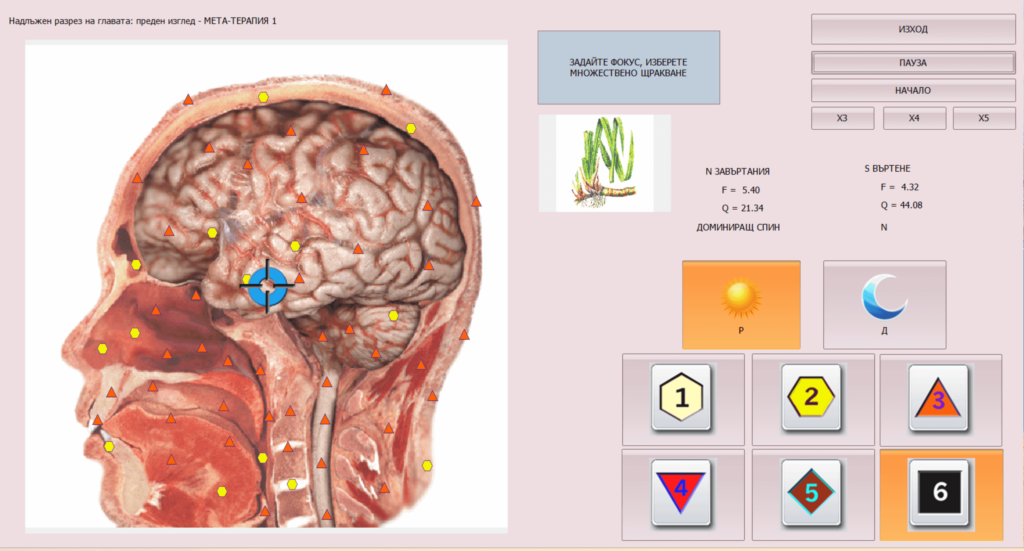Select the brown diamond number 5 icon
The width and height of the screenshot is (1024, 551).
pyautogui.click(x=811, y=493)
